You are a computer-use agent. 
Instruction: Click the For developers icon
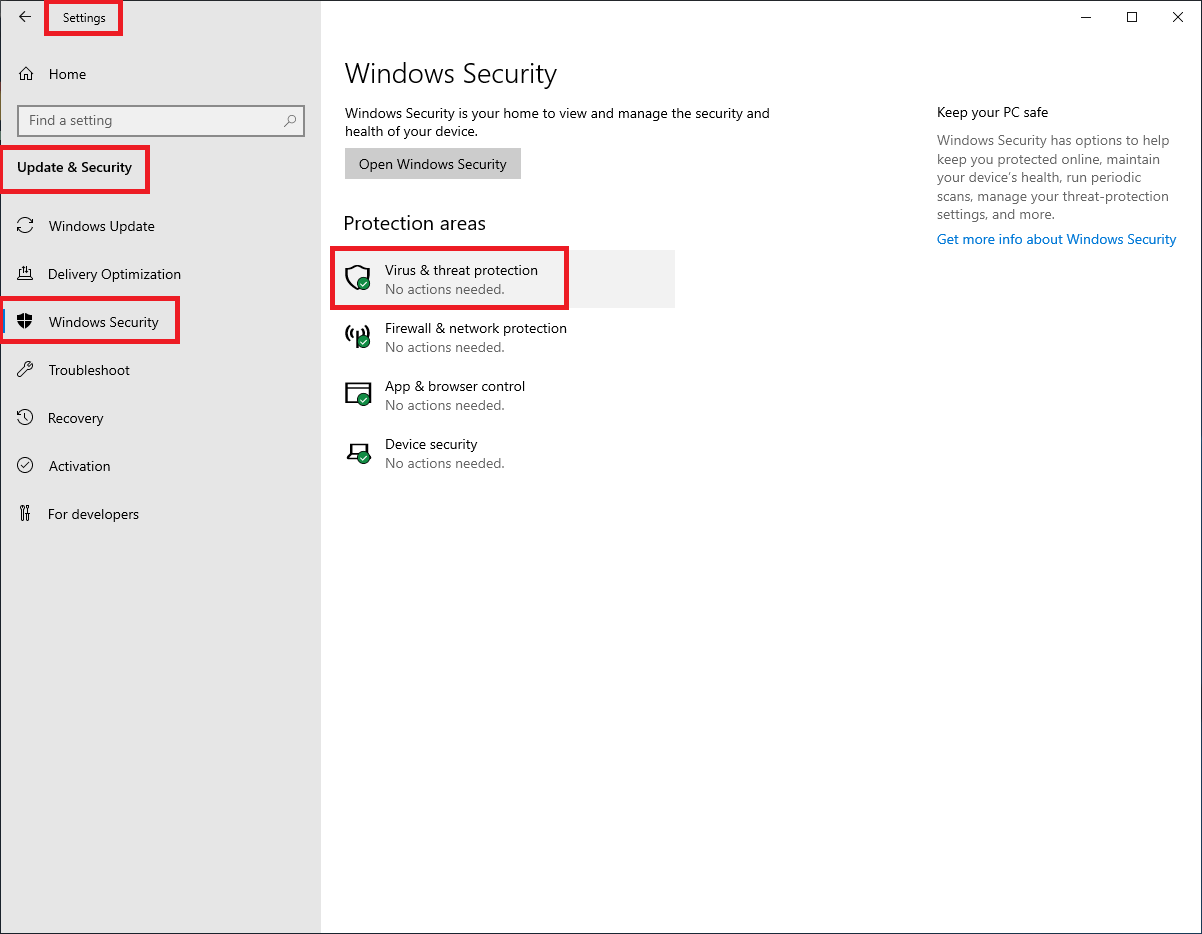26,514
